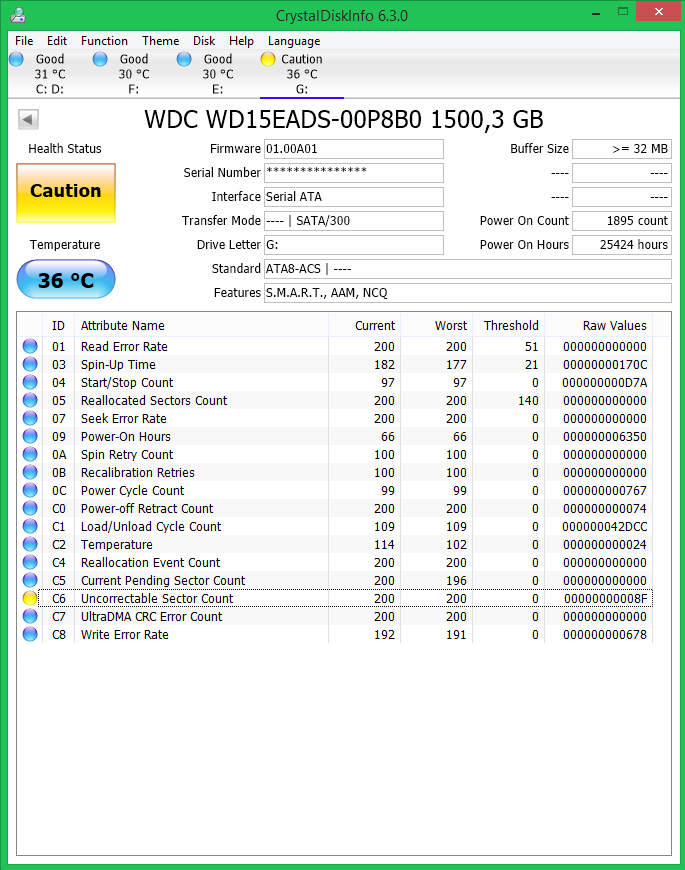Image resolution: width=685 pixels, height=870 pixels.
Task: Click the status orb for Load/Unload Cycle Count
Action: [30, 526]
